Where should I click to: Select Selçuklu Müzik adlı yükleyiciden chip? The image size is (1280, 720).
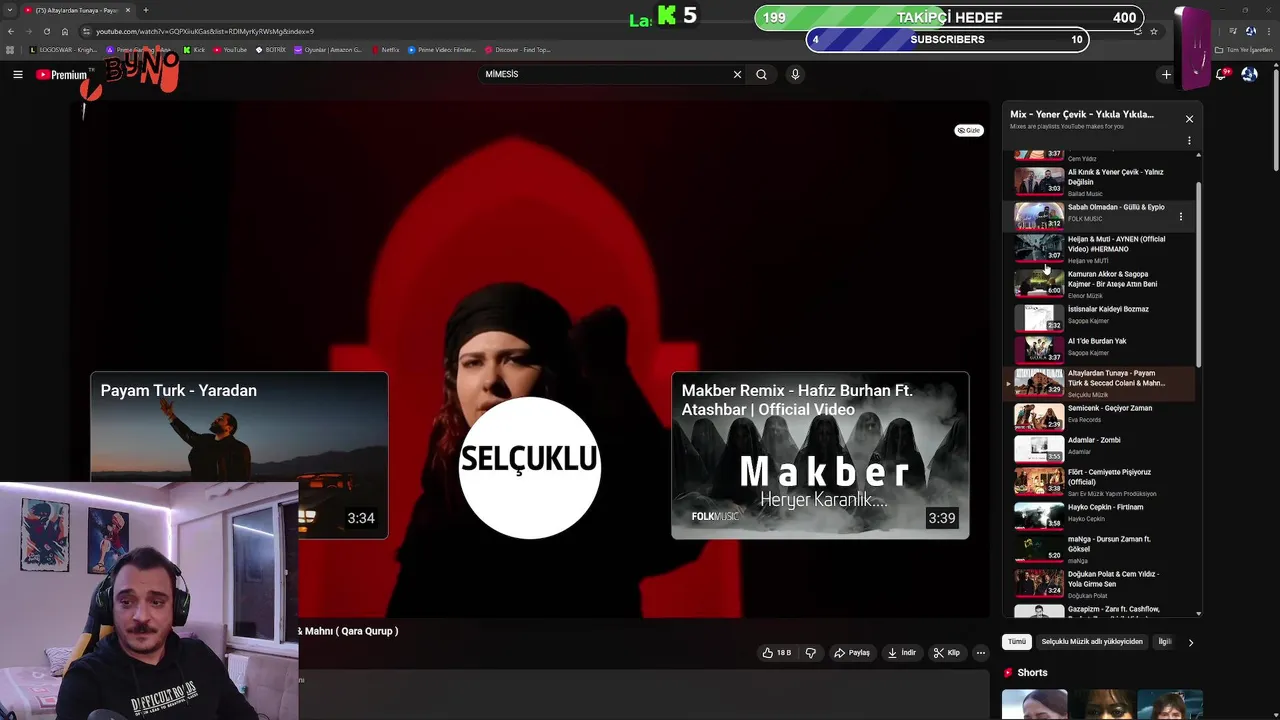[x=1092, y=642]
